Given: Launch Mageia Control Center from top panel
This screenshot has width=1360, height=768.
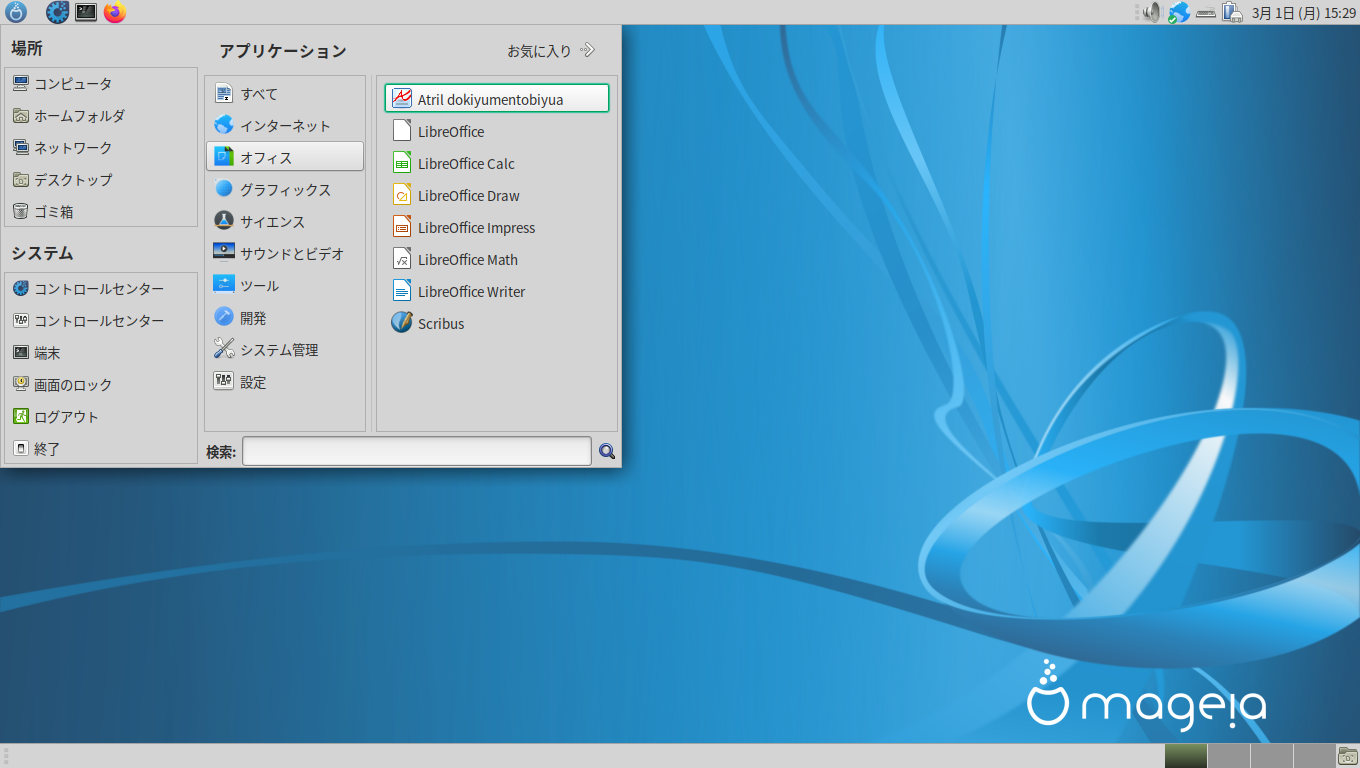Looking at the screenshot, I should 57,12.
